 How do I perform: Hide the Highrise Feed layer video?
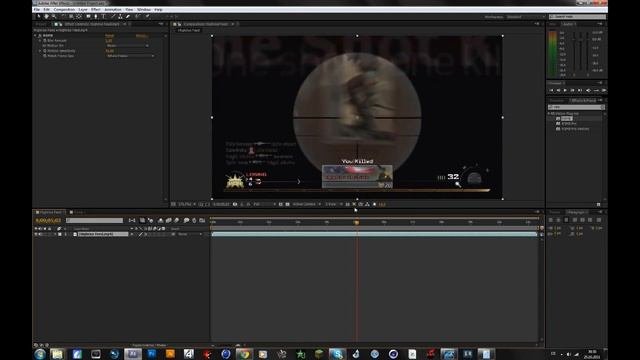(x=36, y=234)
